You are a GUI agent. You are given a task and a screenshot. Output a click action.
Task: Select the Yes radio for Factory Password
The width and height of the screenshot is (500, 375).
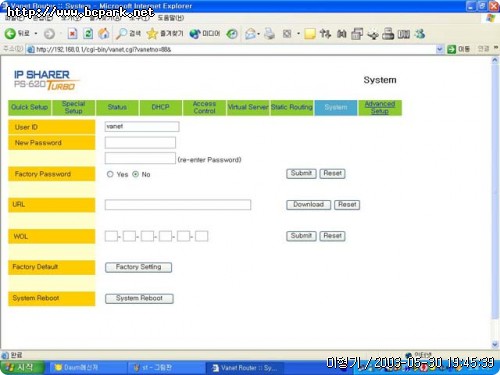pyautogui.click(x=110, y=174)
